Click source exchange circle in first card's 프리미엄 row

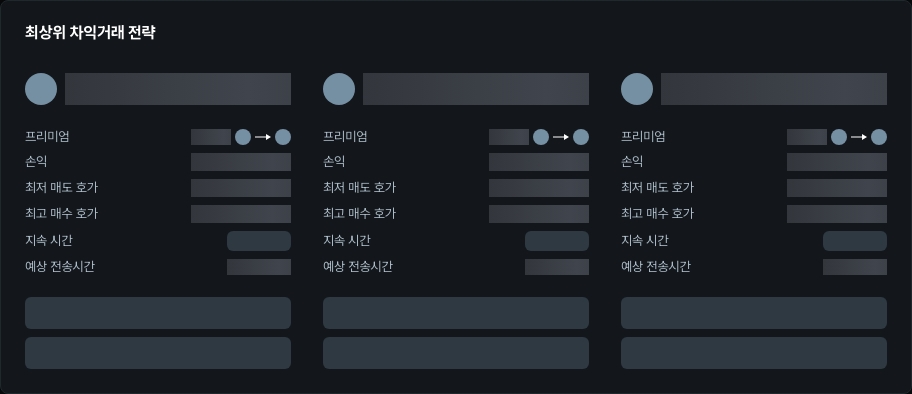(243, 137)
